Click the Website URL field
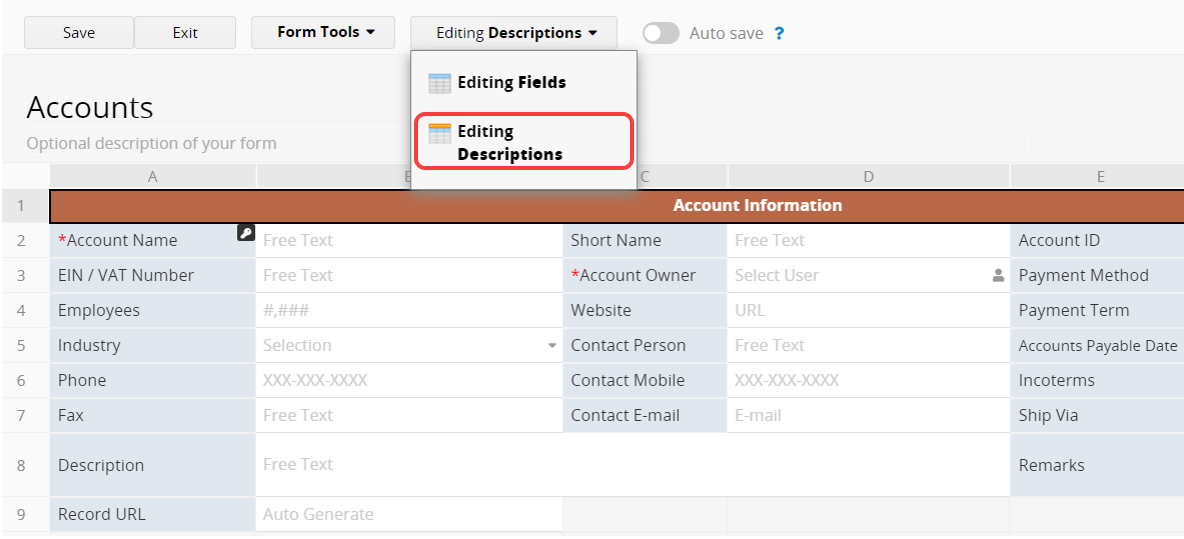Image resolution: width=1184 pixels, height=539 pixels. [x=867, y=311]
